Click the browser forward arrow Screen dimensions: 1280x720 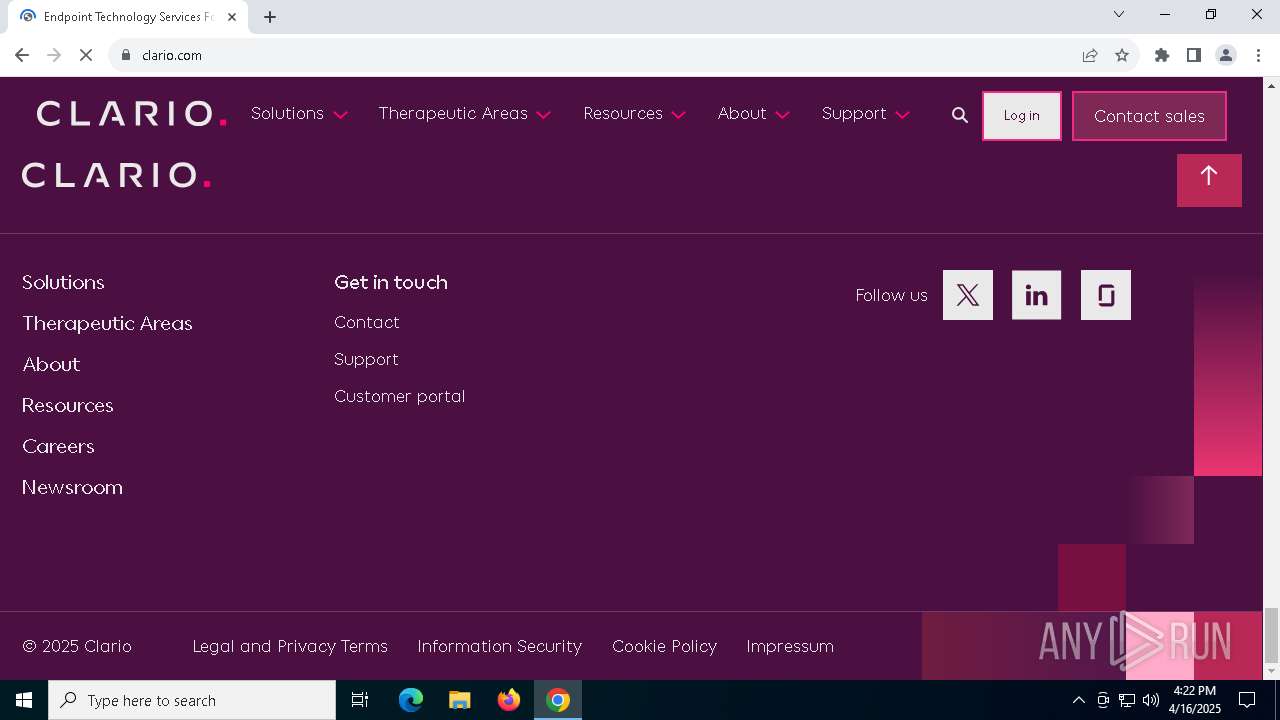click(x=54, y=55)
